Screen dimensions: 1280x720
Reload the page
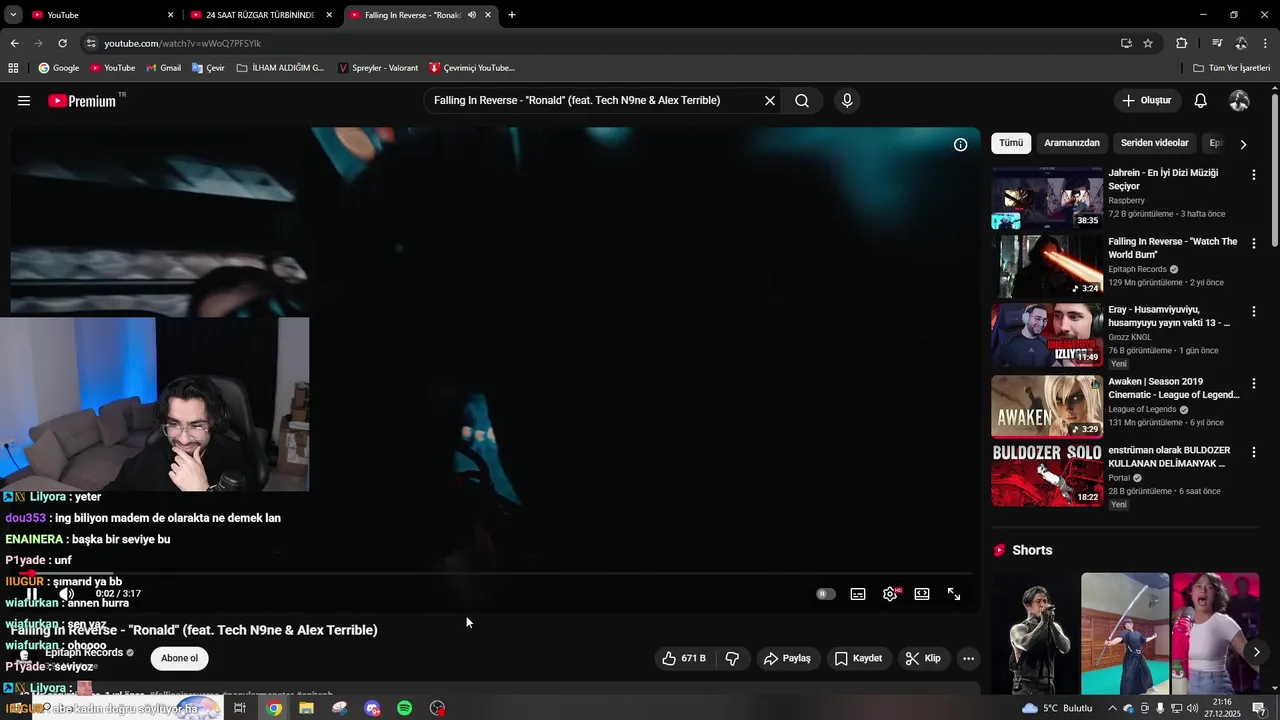[x=62, y=43]
